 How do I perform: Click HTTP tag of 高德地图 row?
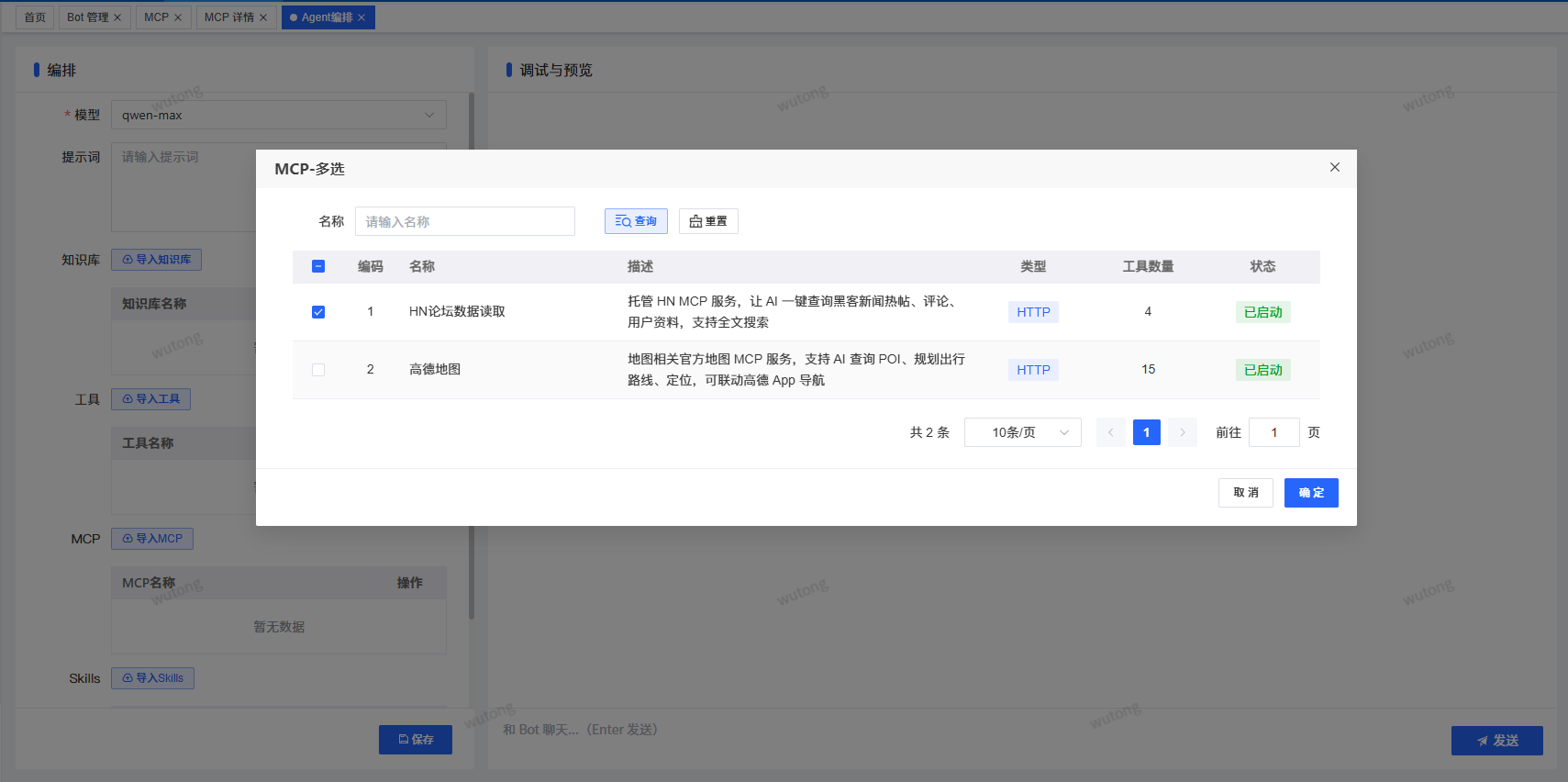(1033, 370)
